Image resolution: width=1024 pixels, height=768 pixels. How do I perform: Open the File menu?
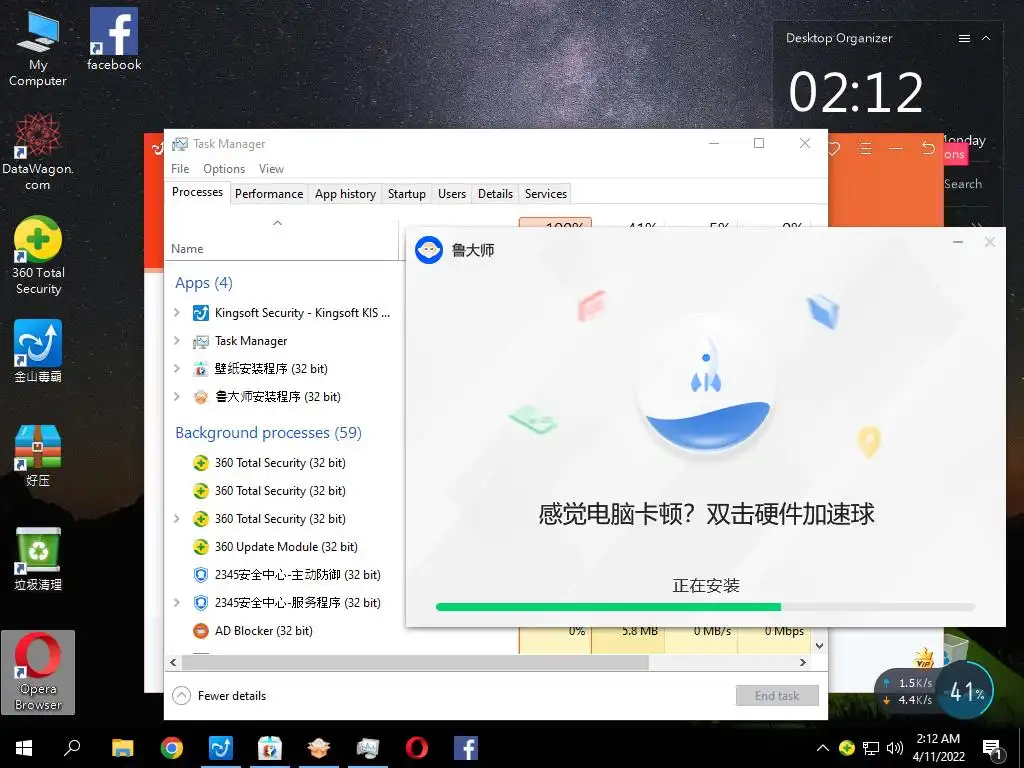click(x=180, y=168)
